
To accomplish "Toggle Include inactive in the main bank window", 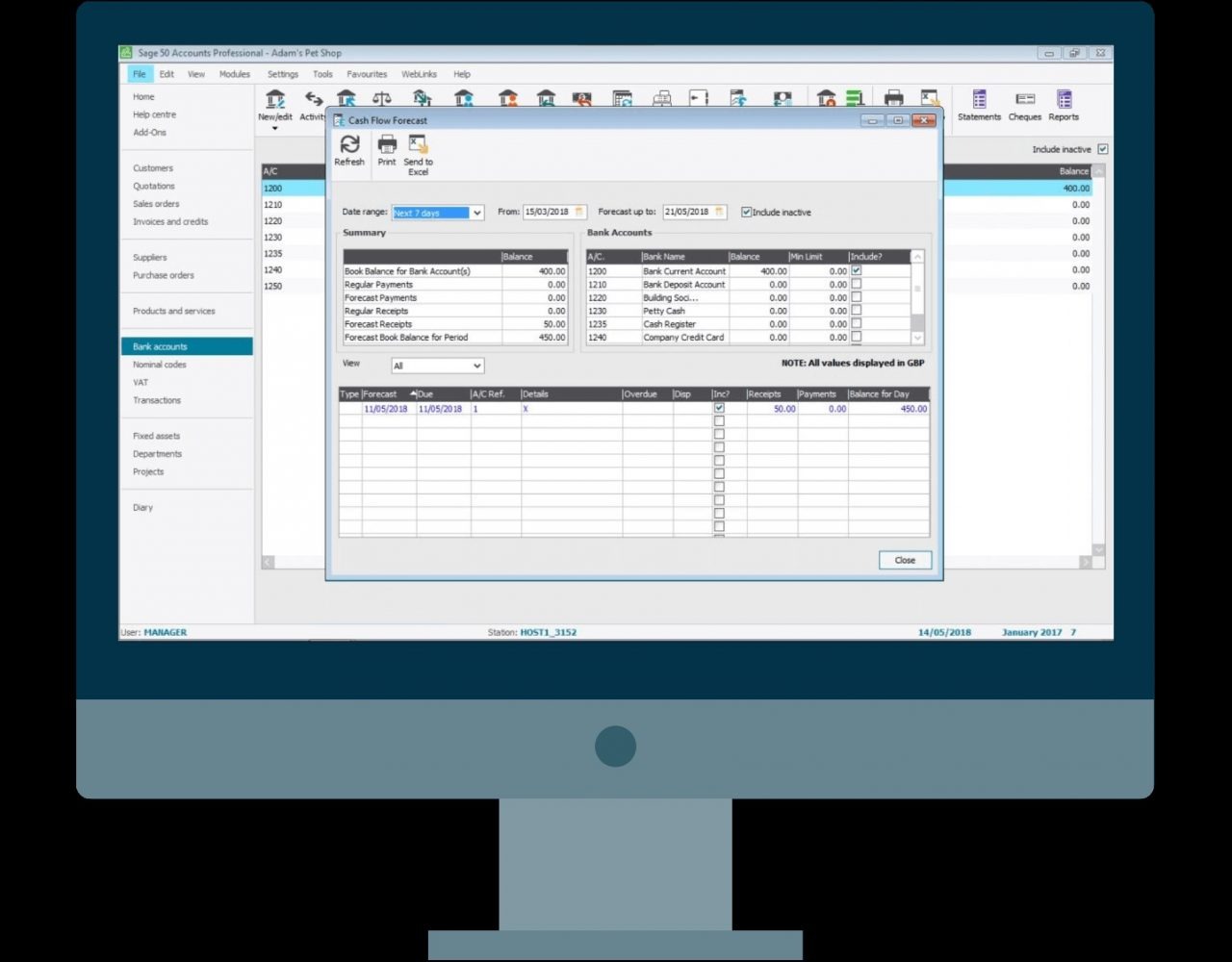I will pos(1103,149).
